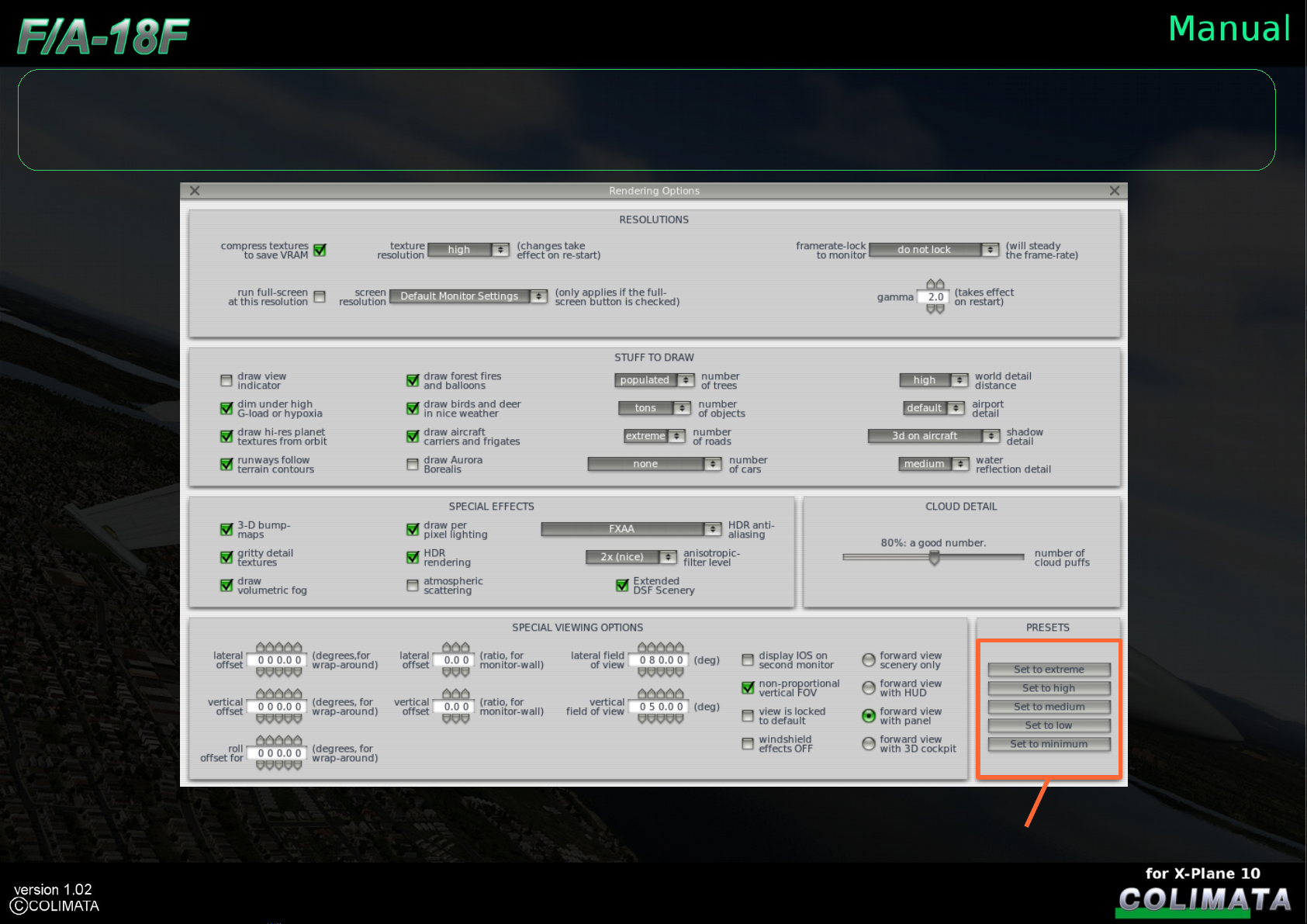Toggle 3-D bump-maps checkbox
Screen dimensions: 1307x924
226,529
